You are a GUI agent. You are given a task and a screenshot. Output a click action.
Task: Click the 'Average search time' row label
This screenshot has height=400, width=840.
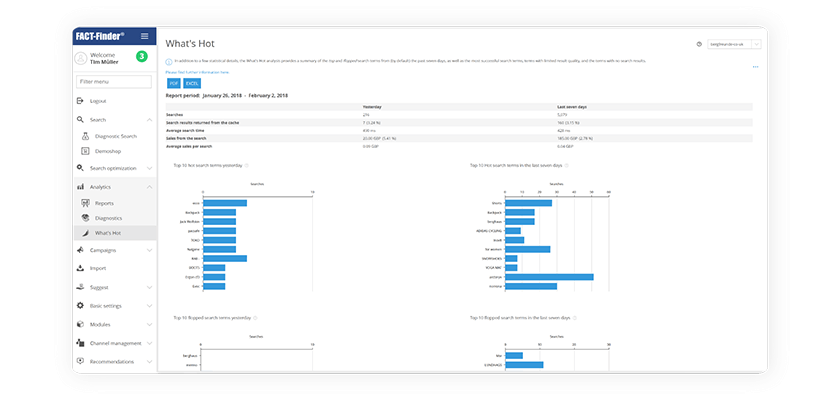(x=185, y=130)
